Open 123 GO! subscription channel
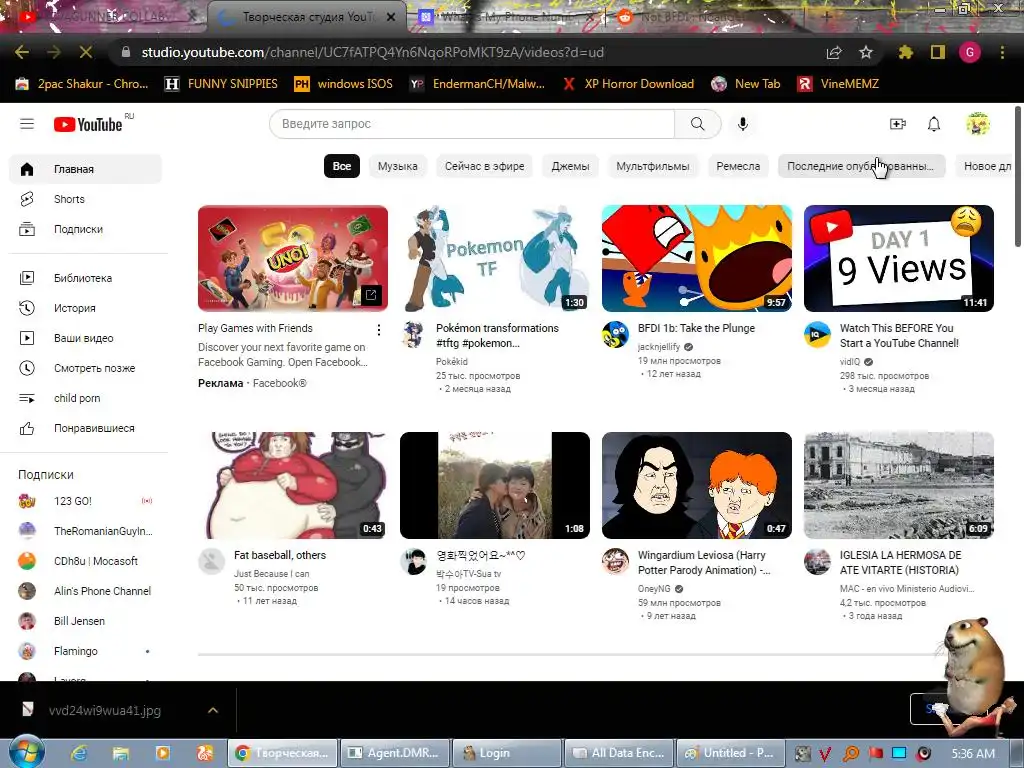The height and width of the screenshot is (768, 1024). 86,501
